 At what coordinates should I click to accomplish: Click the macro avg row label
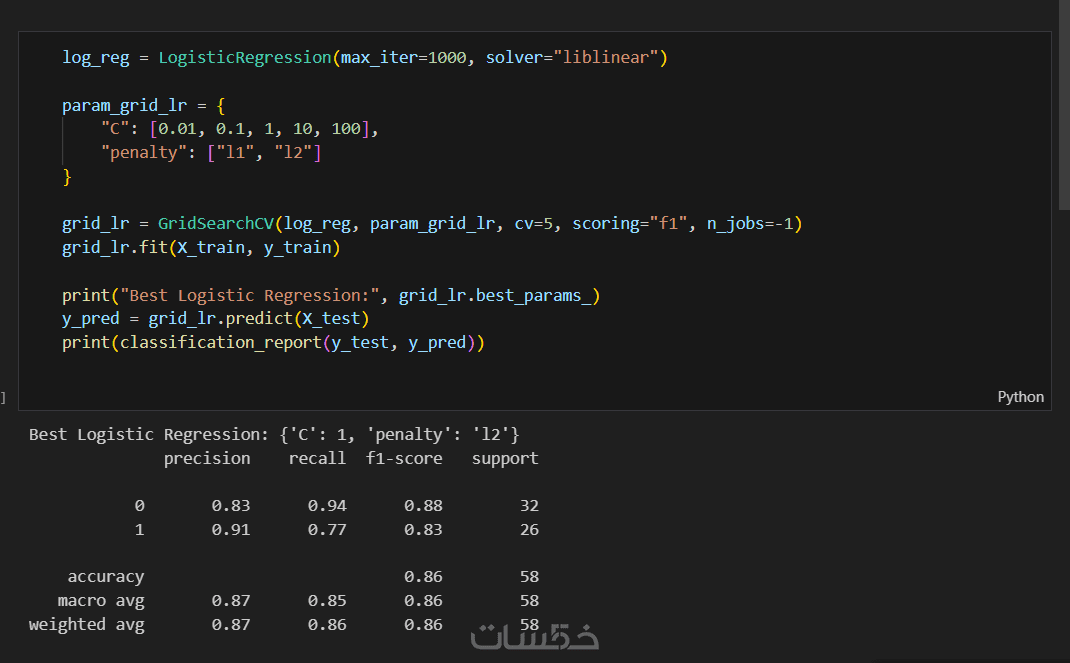(x=101, y=600)
